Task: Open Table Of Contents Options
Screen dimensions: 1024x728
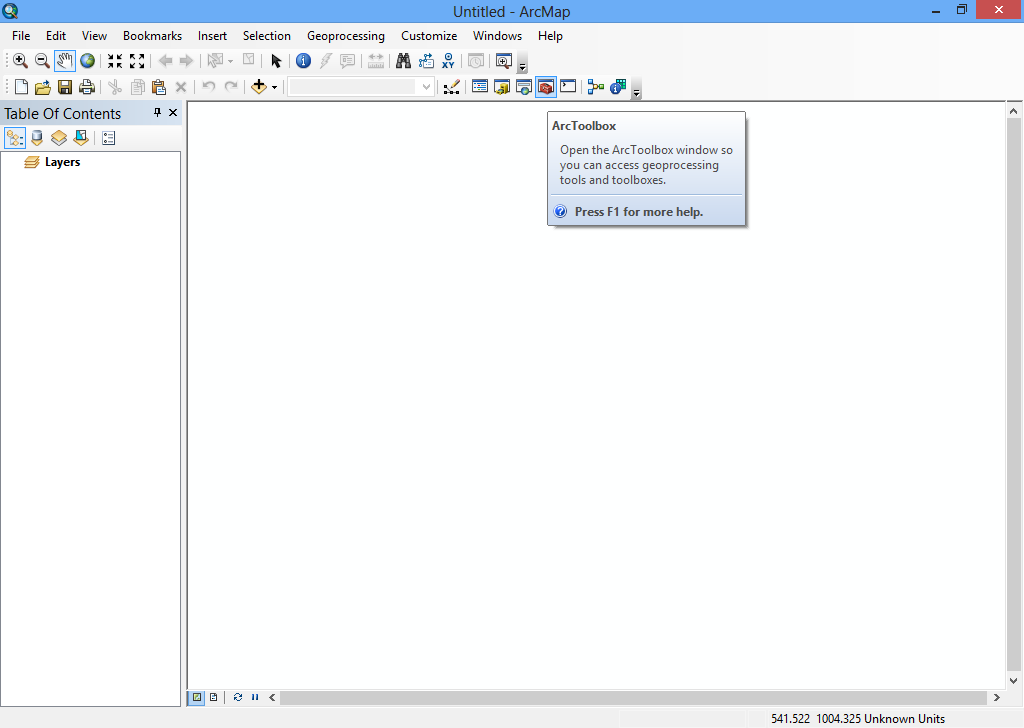Action: click(108, 138)
